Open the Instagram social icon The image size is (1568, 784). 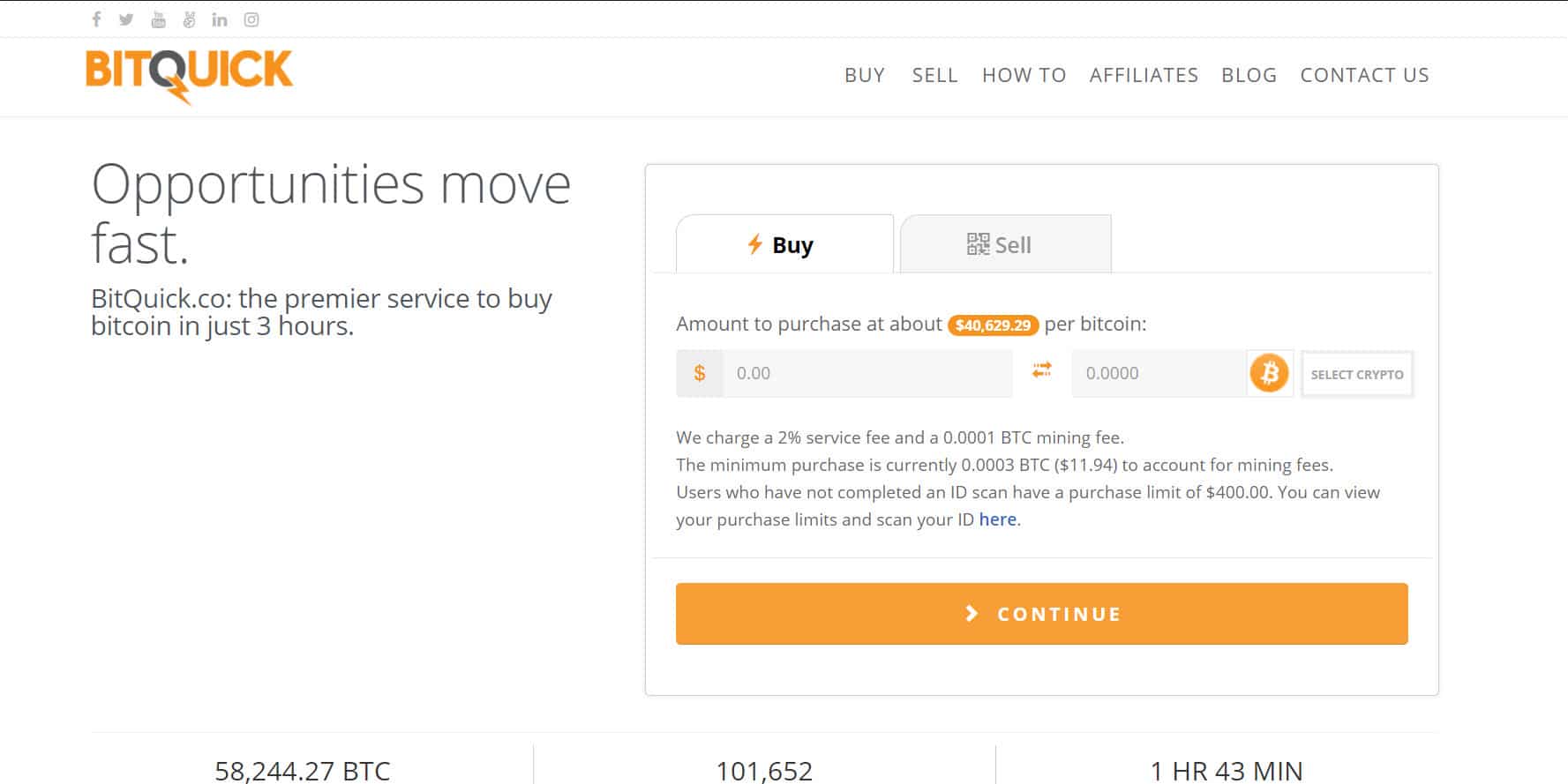click(x=251, y=19)
